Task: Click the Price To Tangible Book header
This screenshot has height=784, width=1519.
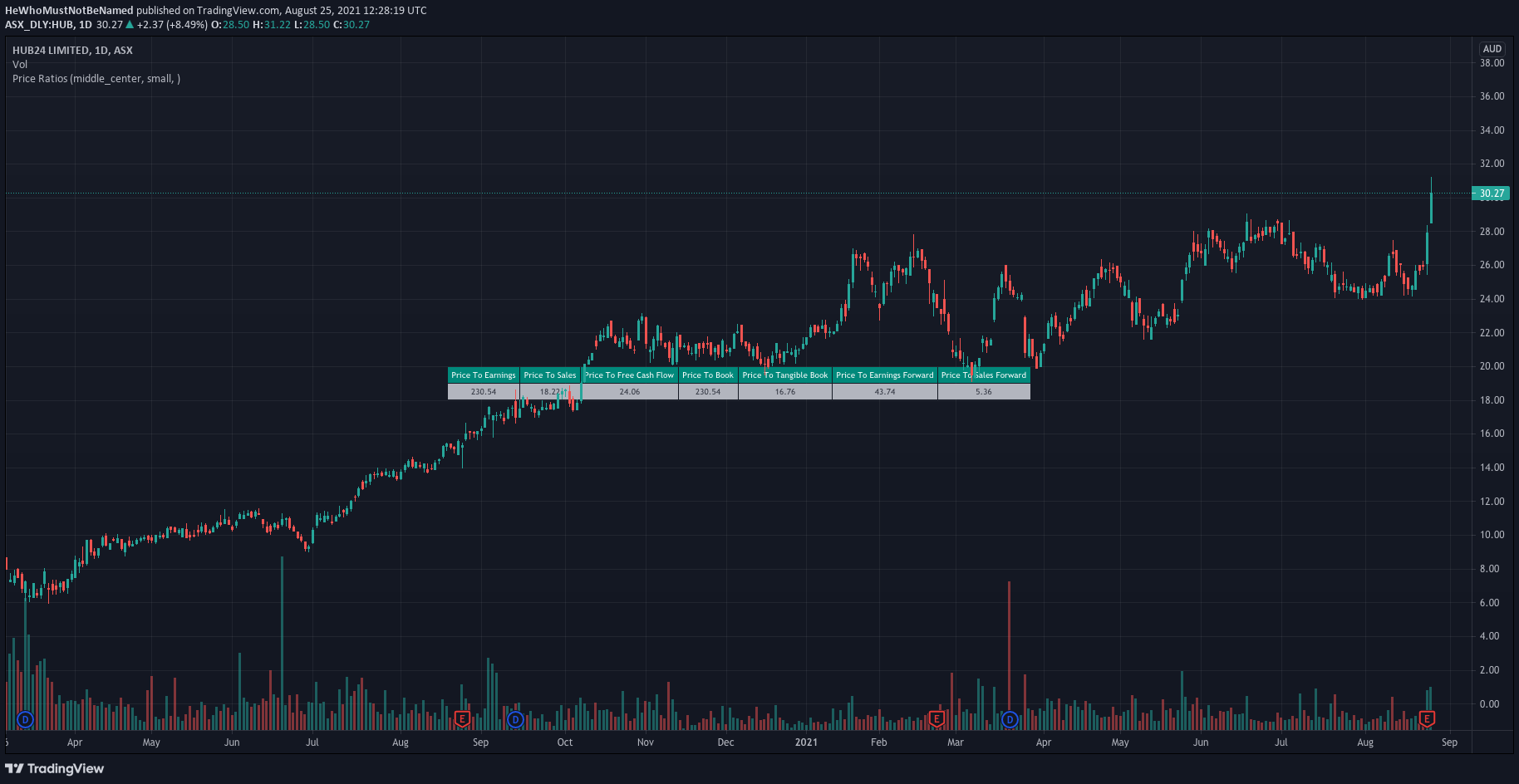Action: tap(785, 375)
